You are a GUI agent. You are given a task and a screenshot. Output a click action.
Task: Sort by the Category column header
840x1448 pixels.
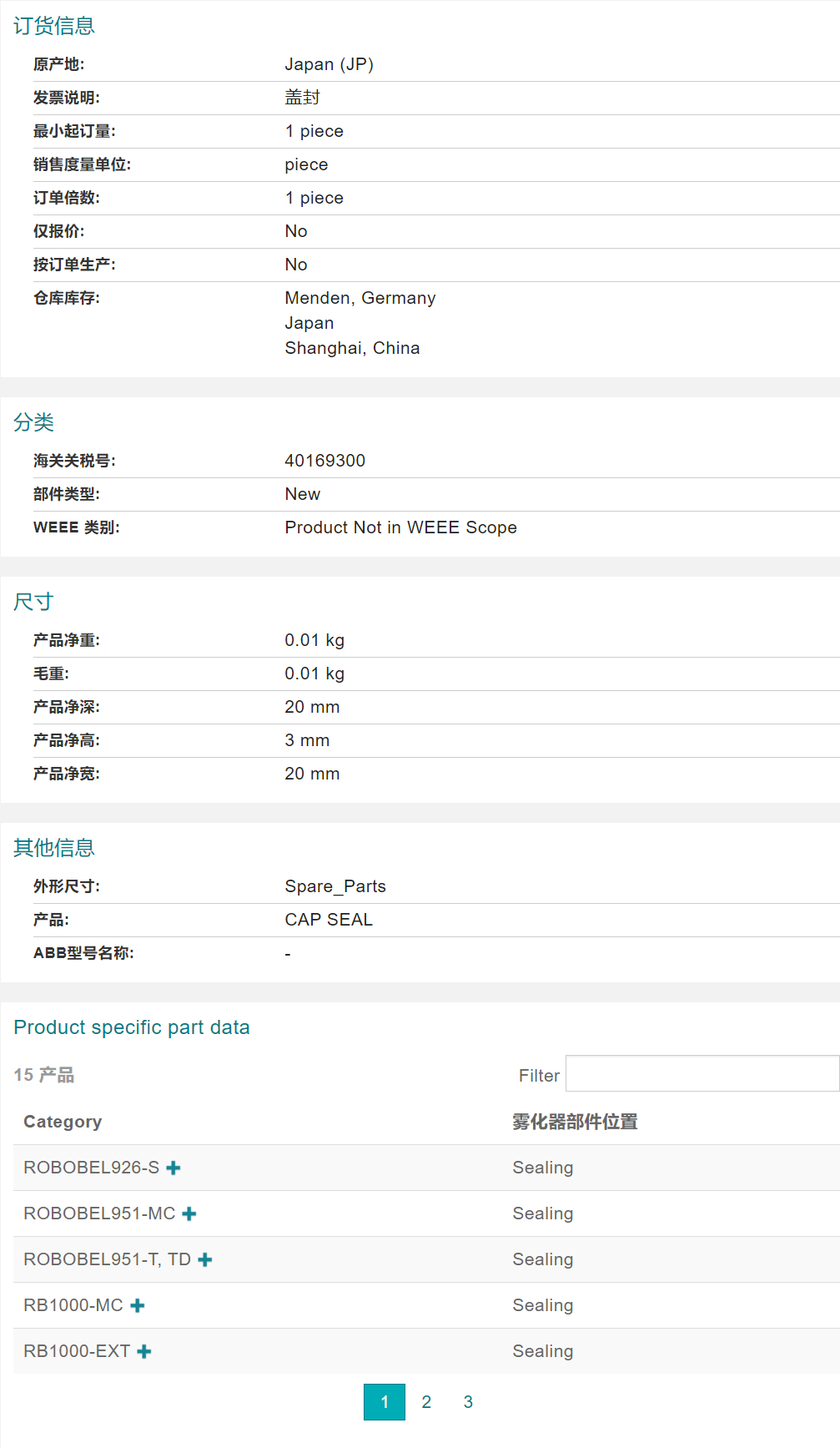tap(63, 1122)
